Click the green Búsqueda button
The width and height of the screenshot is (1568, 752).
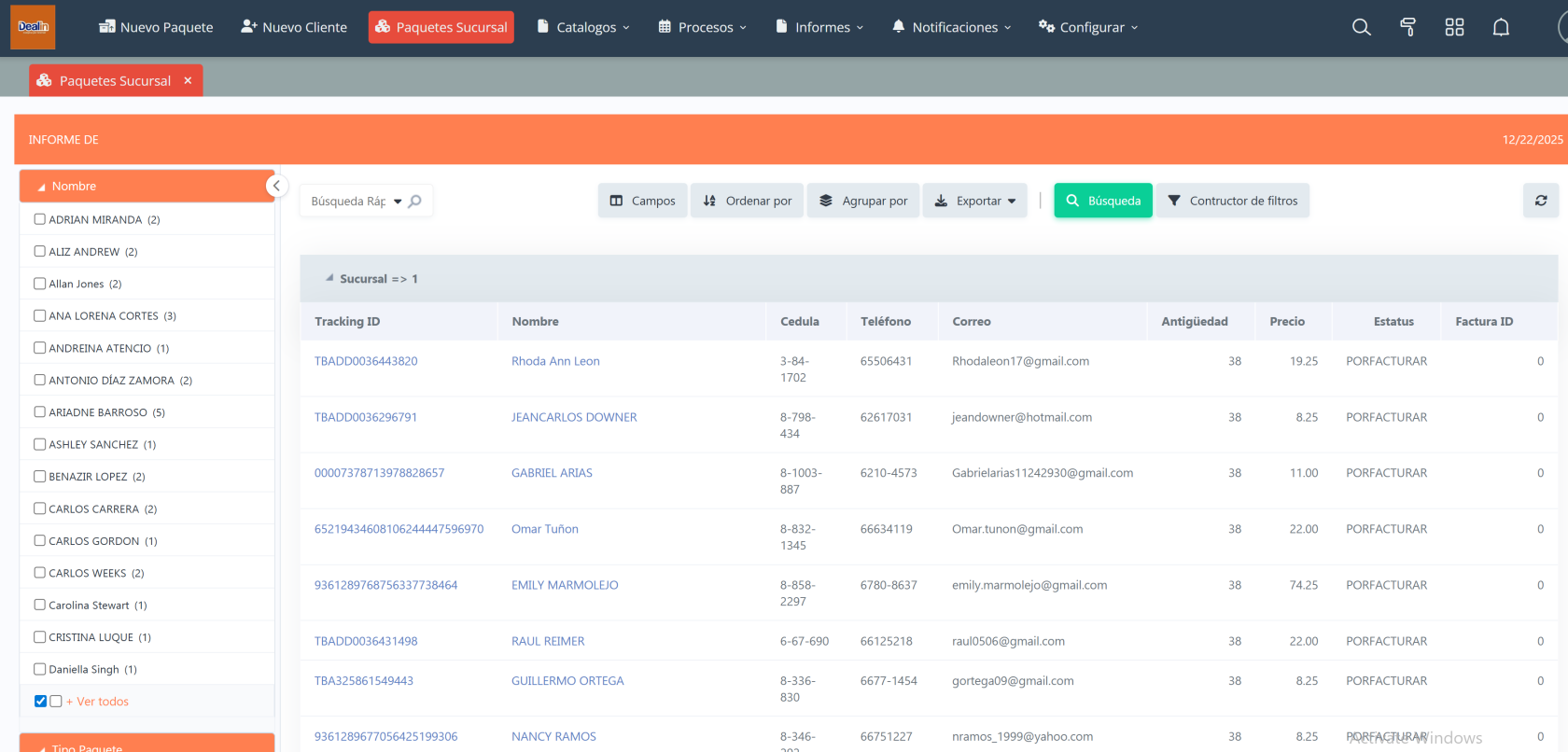coord(1103,201)
